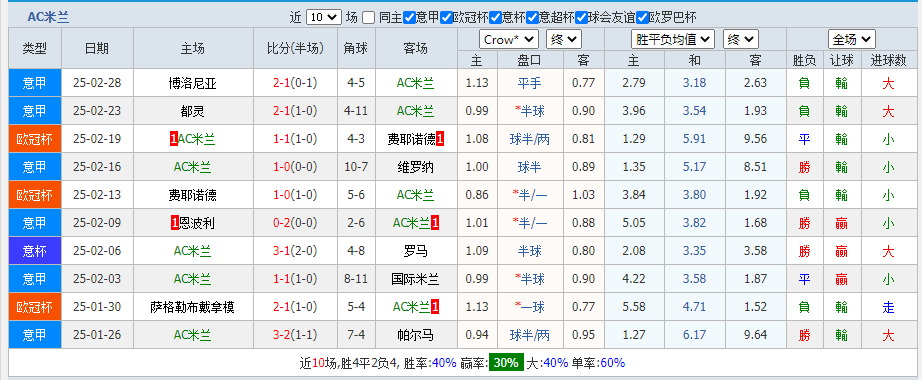Click the green 30% win-rate badge
The height and width of the screenshot is (380, 922).
pos(506,362)
